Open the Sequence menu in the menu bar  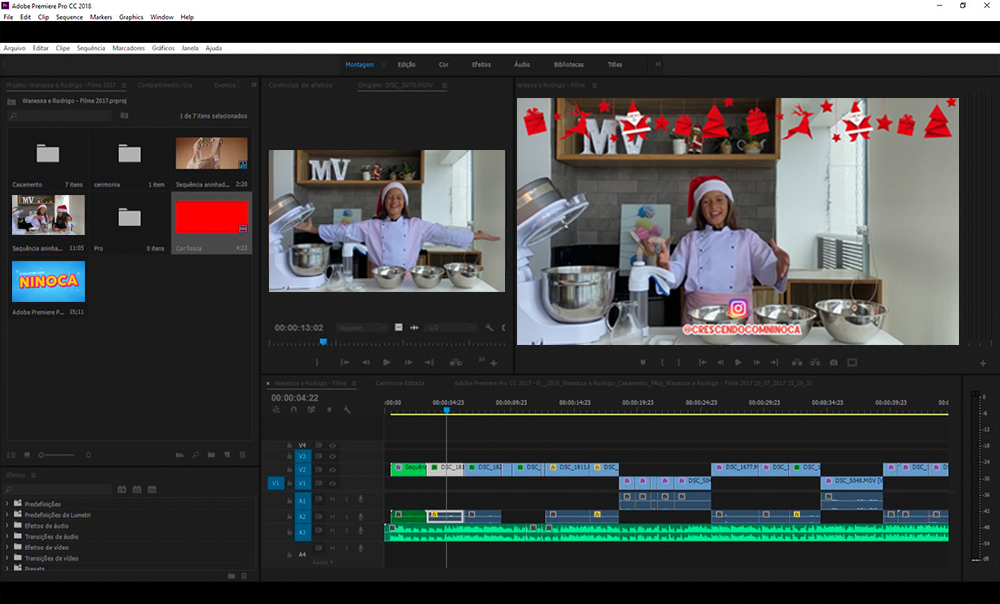coord(69,17)
